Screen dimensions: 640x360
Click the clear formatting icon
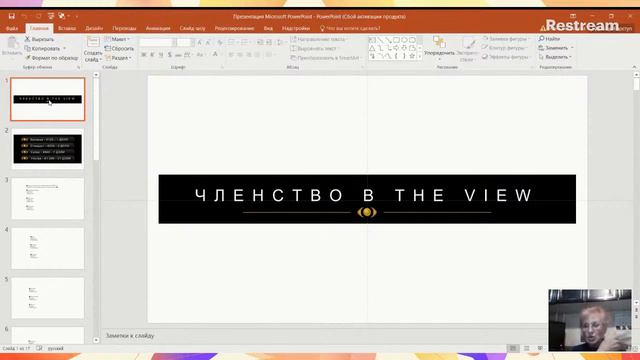click(220, 42)
